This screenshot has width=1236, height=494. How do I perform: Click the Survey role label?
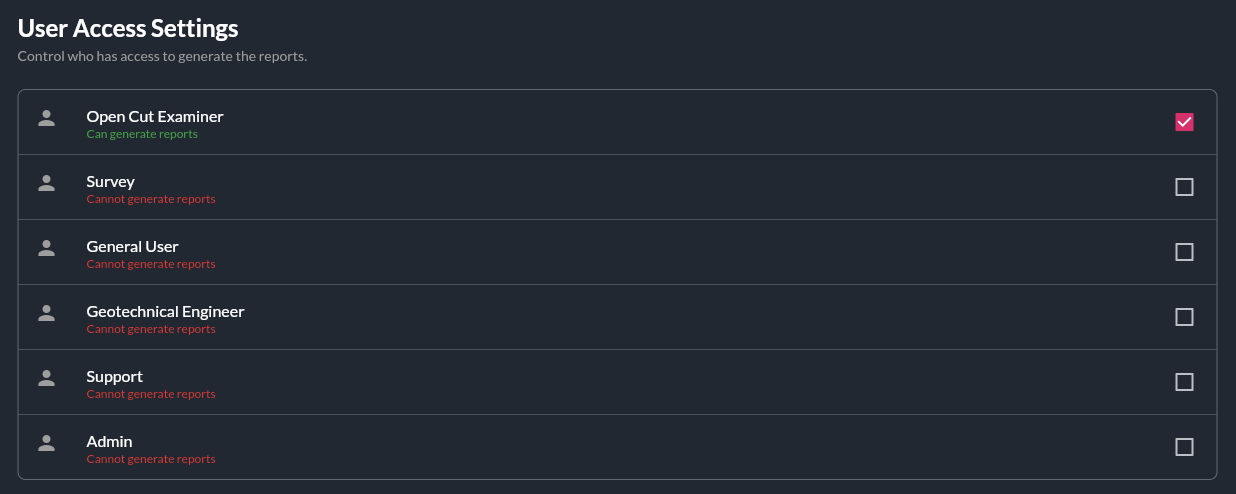[110, 182]
